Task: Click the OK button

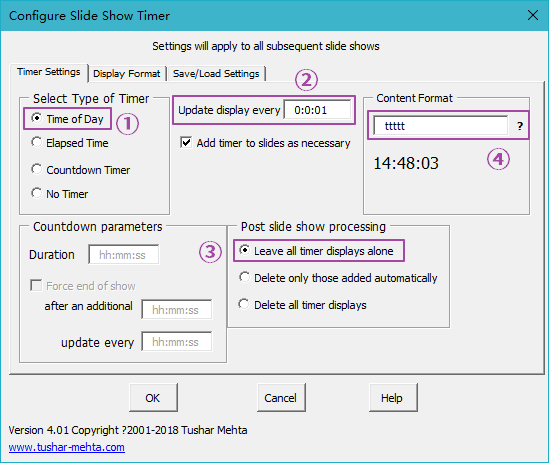Action: pyautogui.click(x=153, y=398)
